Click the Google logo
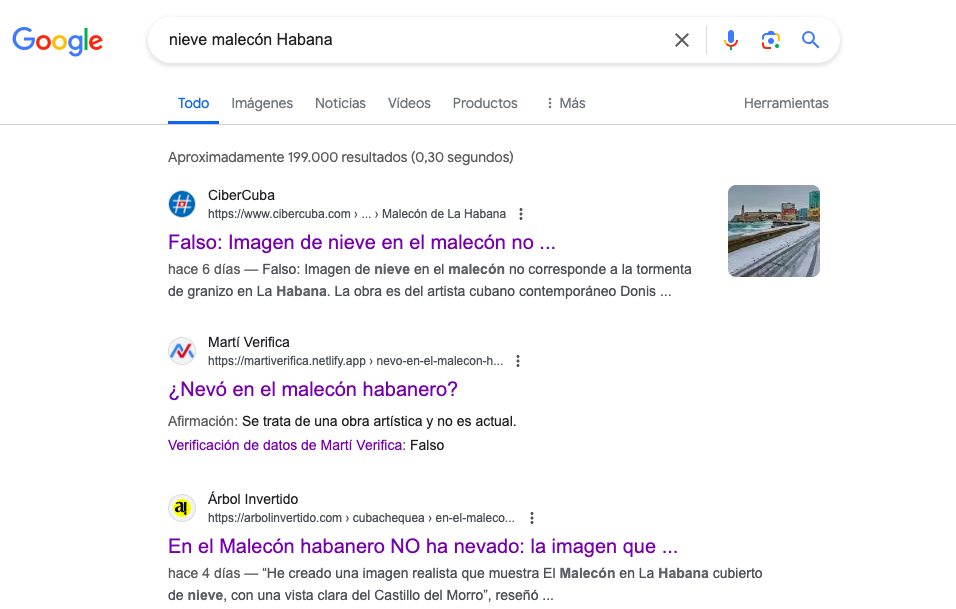956x609 pixels. [57, 40]
